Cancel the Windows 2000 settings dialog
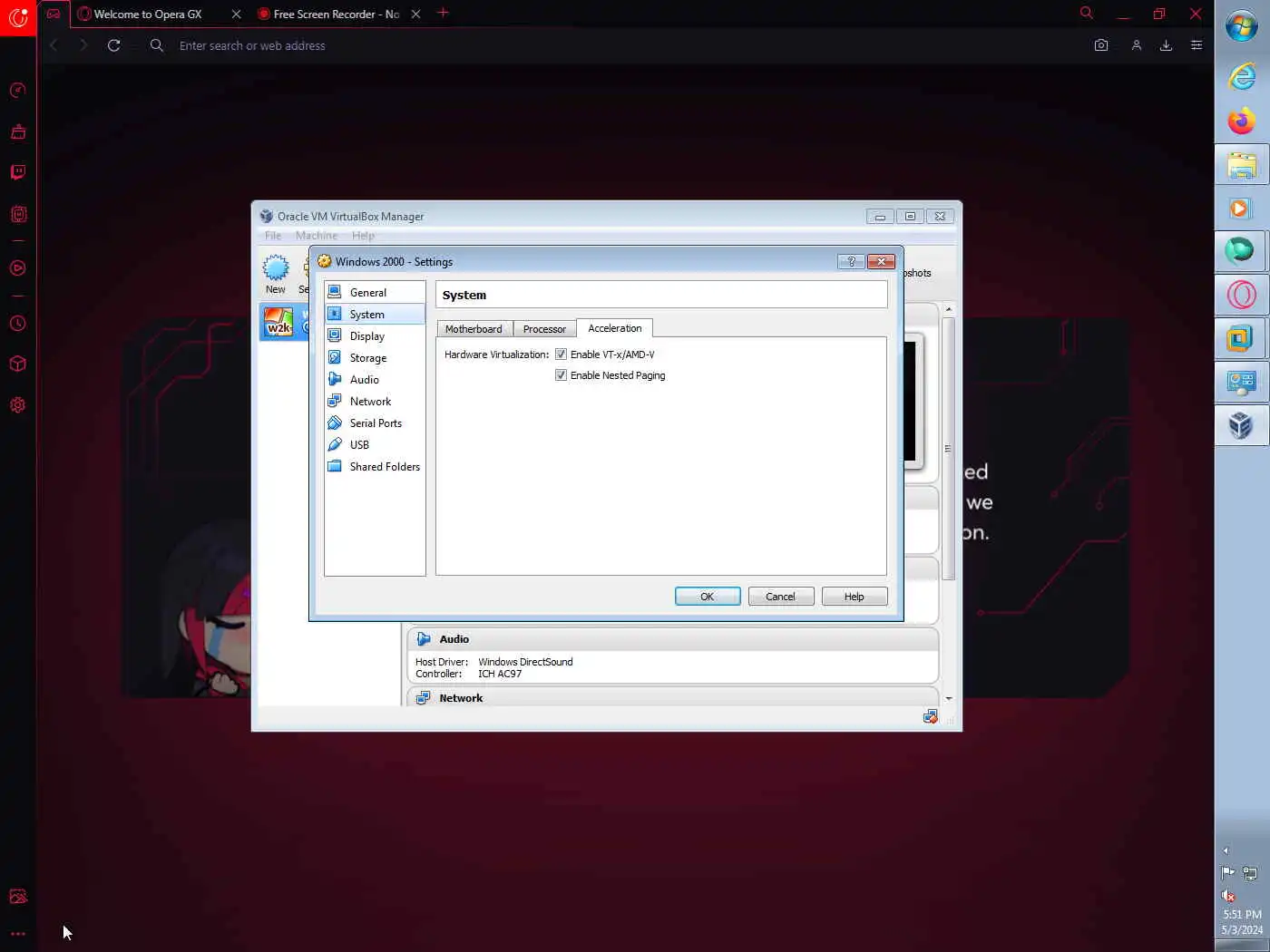1270x952 pixels. (x=780, y=597)
